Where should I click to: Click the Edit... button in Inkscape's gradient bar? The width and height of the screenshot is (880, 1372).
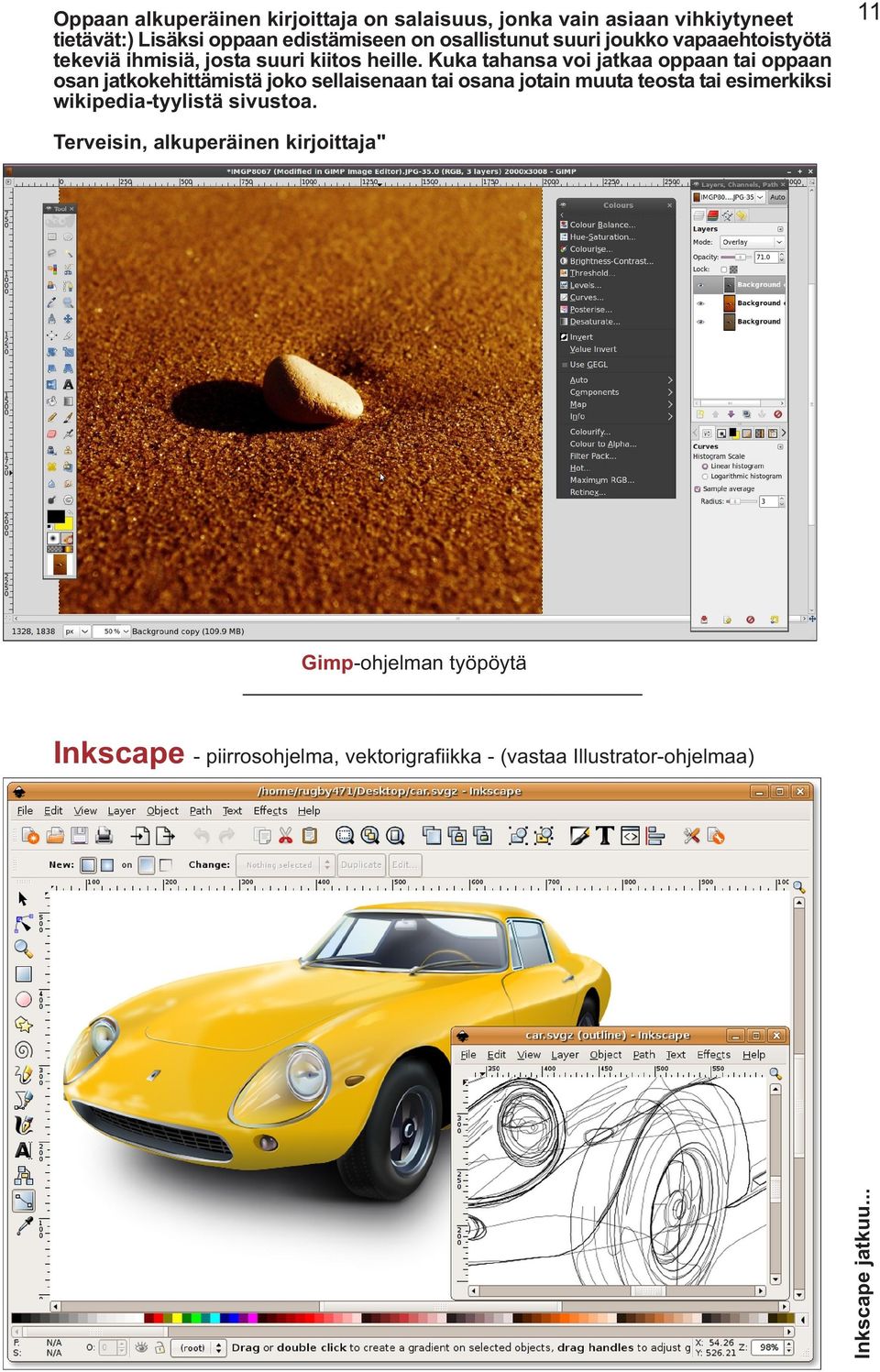pos(402,864)
